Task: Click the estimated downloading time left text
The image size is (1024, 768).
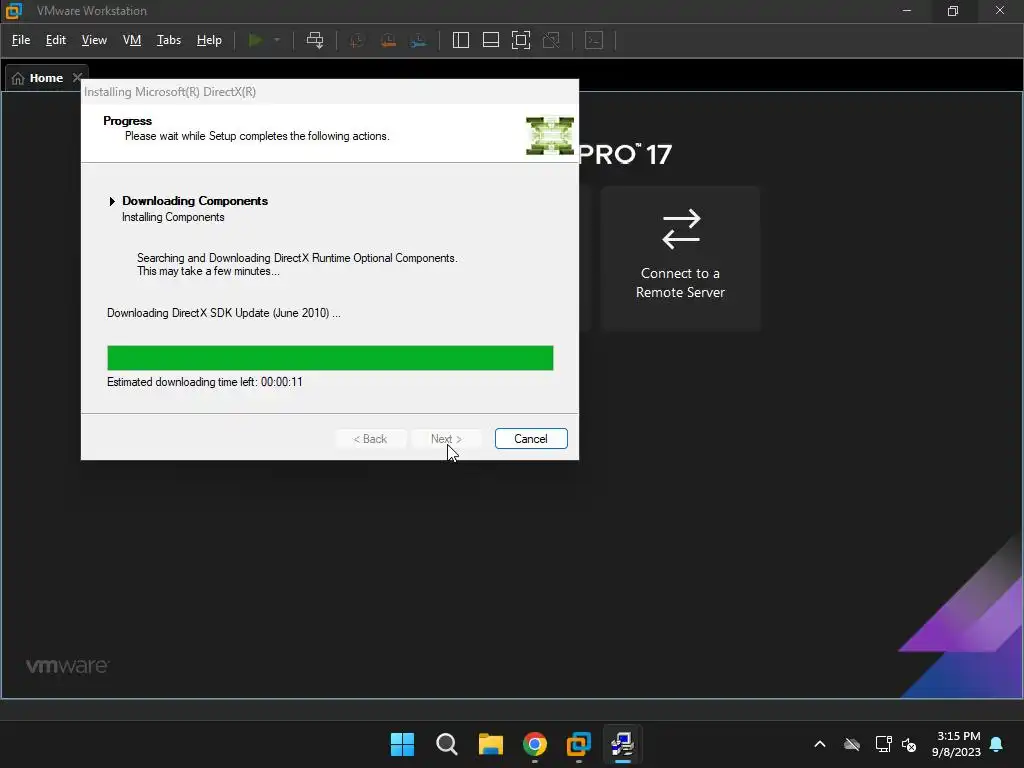Action: (x=204, y=382)
